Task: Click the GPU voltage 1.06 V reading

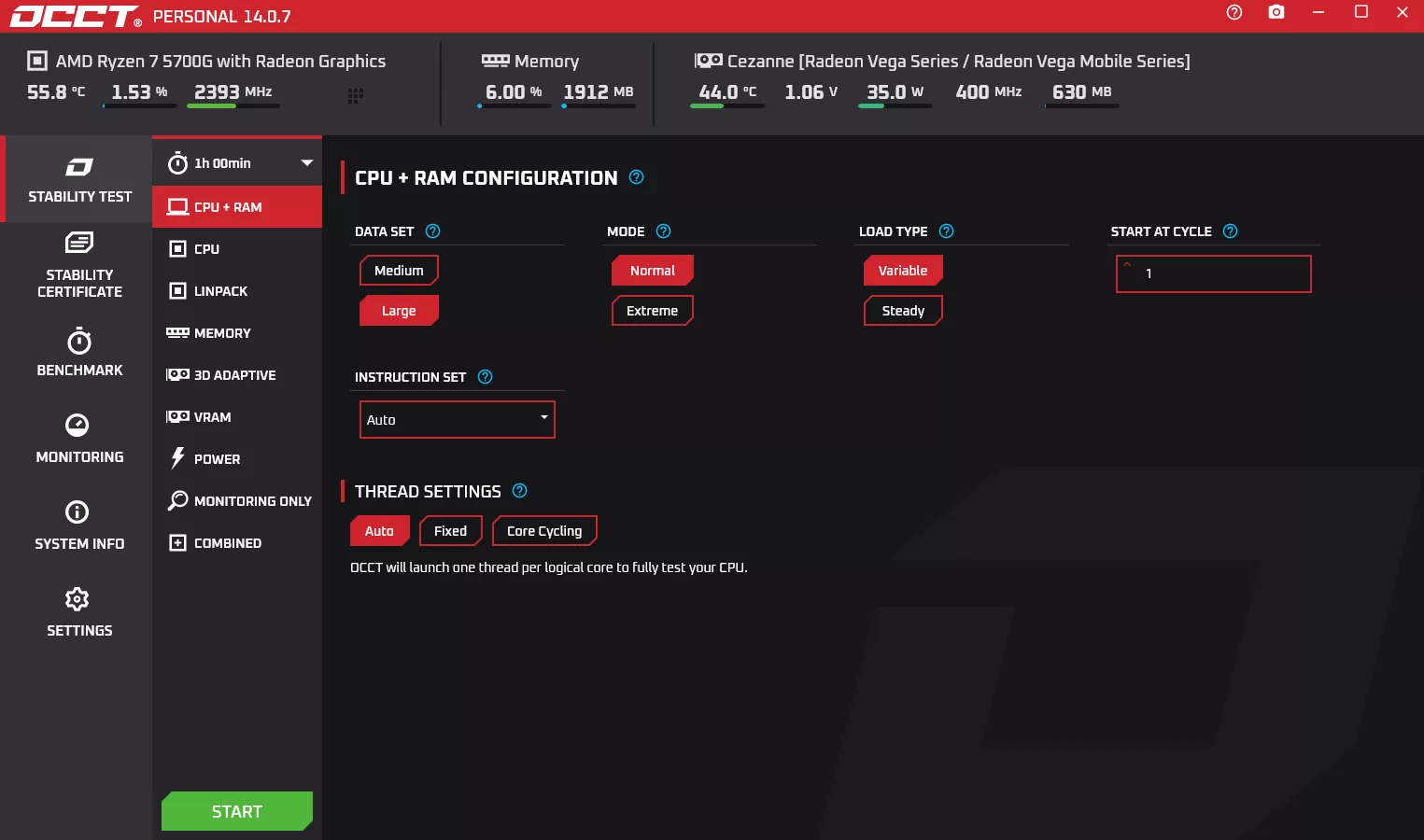Action: (811, 91)
